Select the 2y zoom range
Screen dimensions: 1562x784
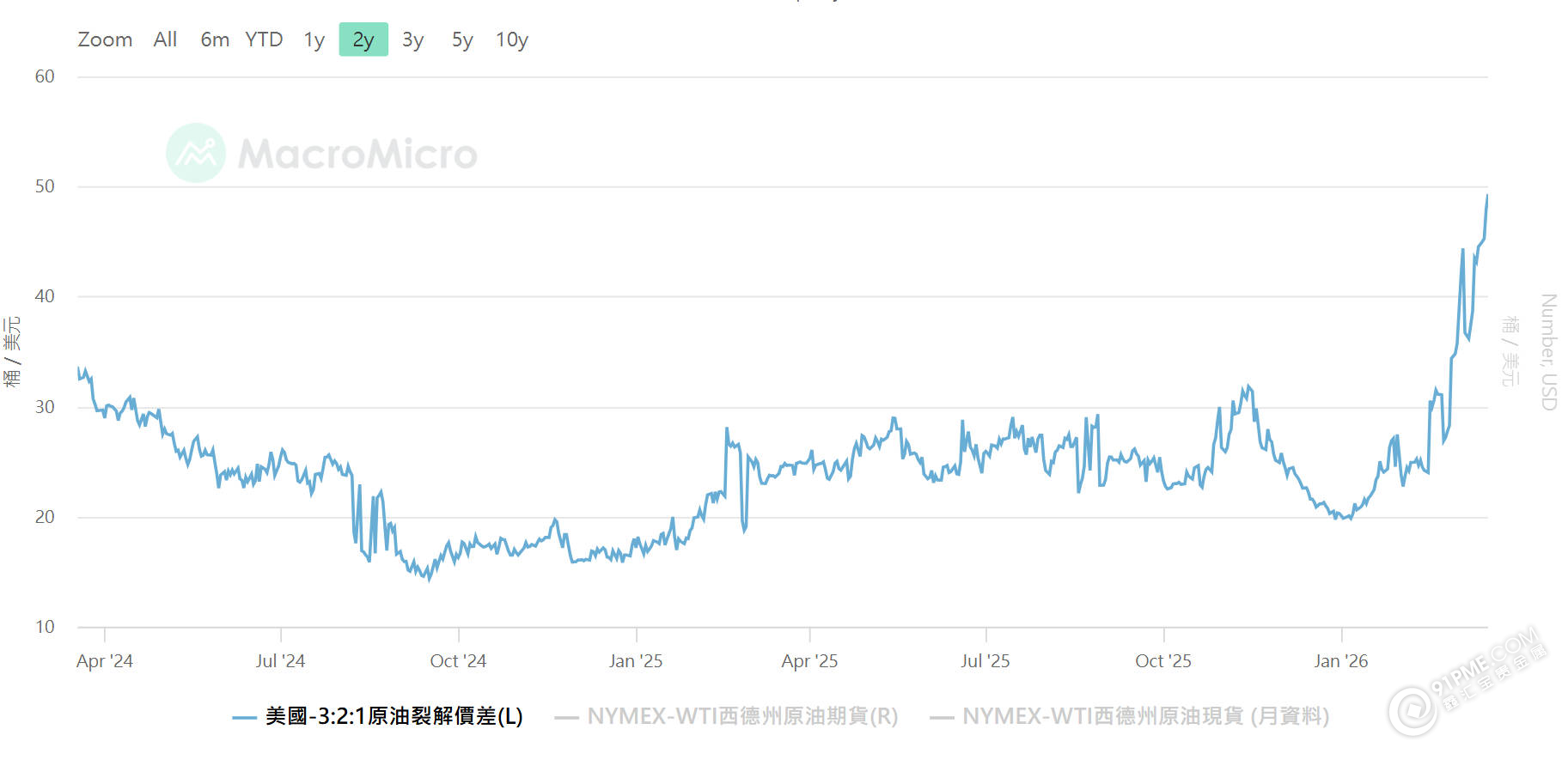coord(363,40)
